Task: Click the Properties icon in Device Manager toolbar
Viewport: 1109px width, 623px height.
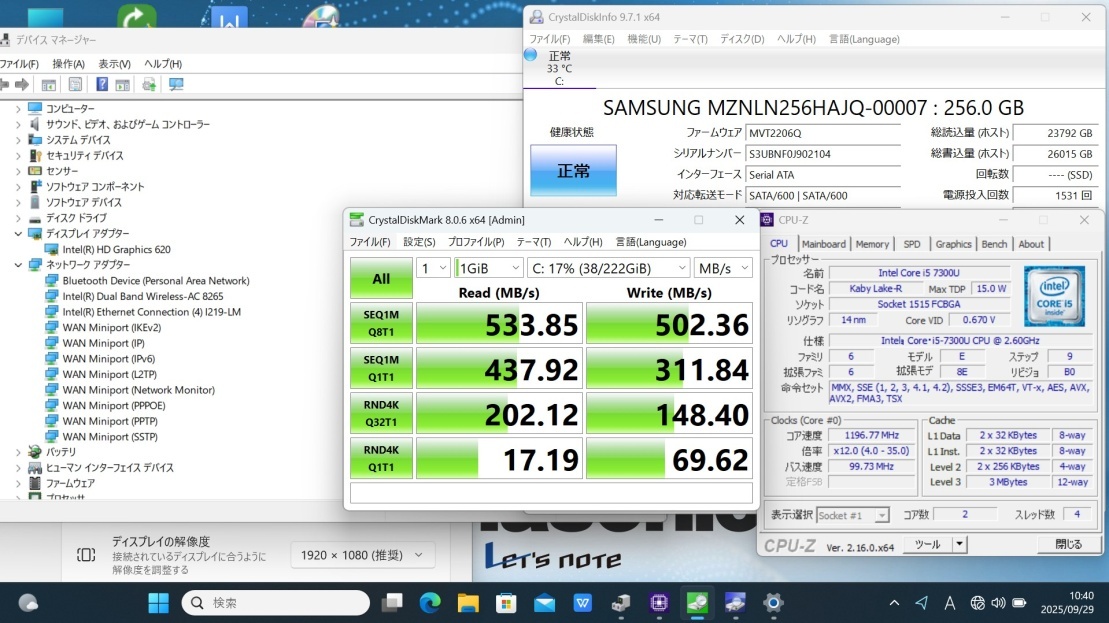Action: (75, 85)
